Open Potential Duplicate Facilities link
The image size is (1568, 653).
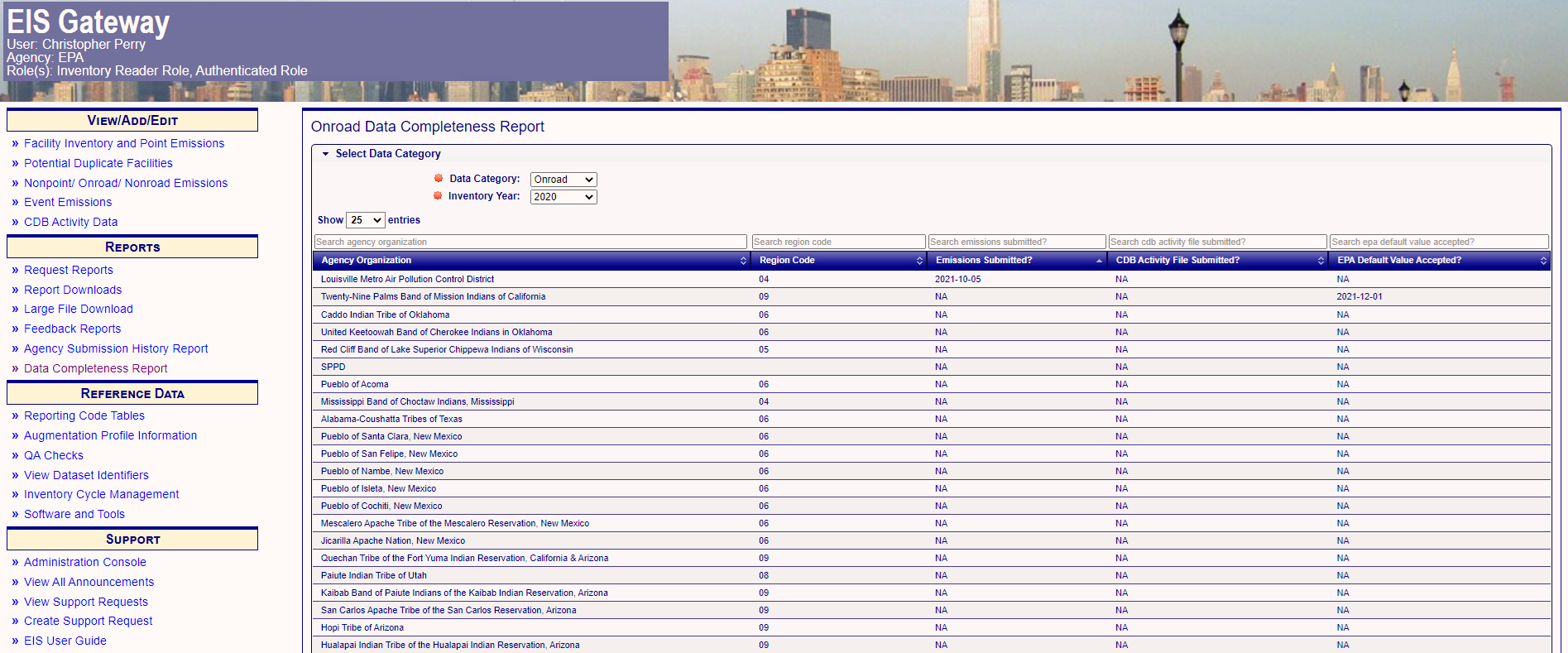pos(98,163)
